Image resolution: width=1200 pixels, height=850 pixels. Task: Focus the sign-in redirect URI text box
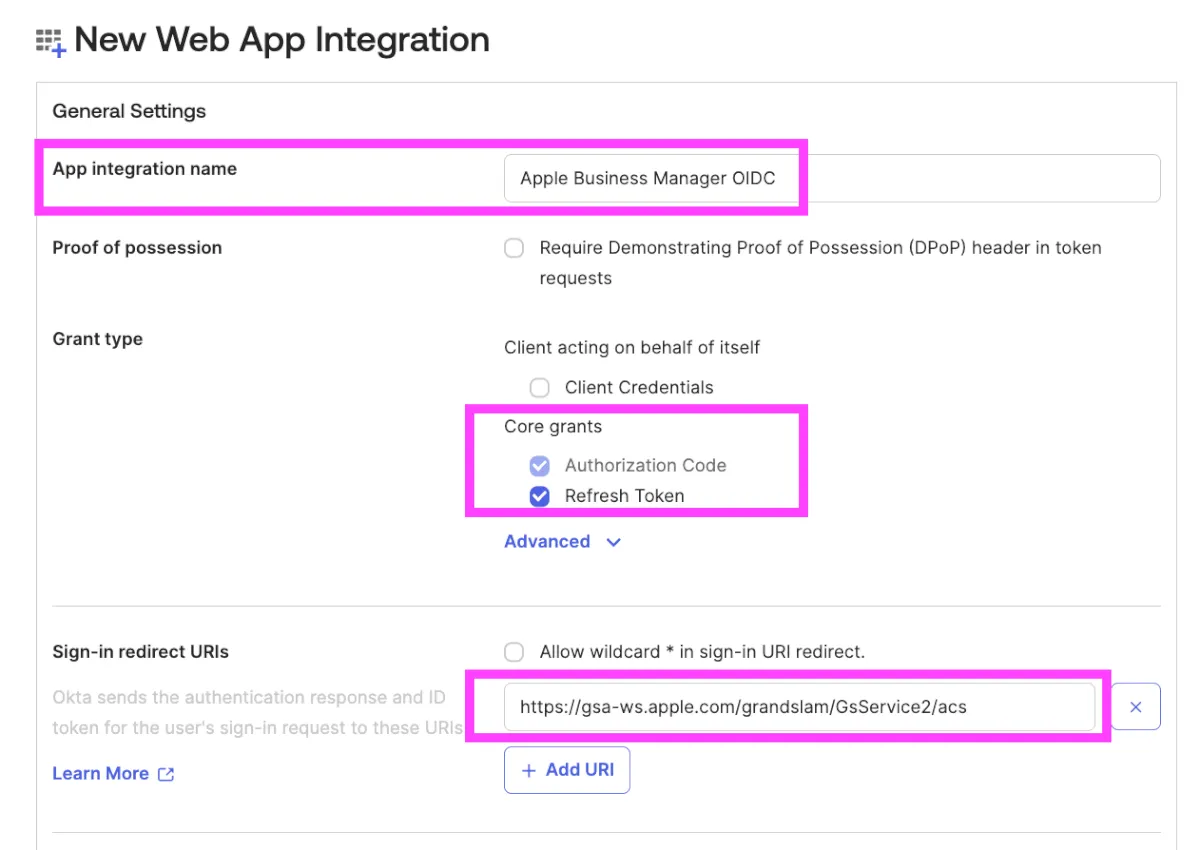coord(798,707)
